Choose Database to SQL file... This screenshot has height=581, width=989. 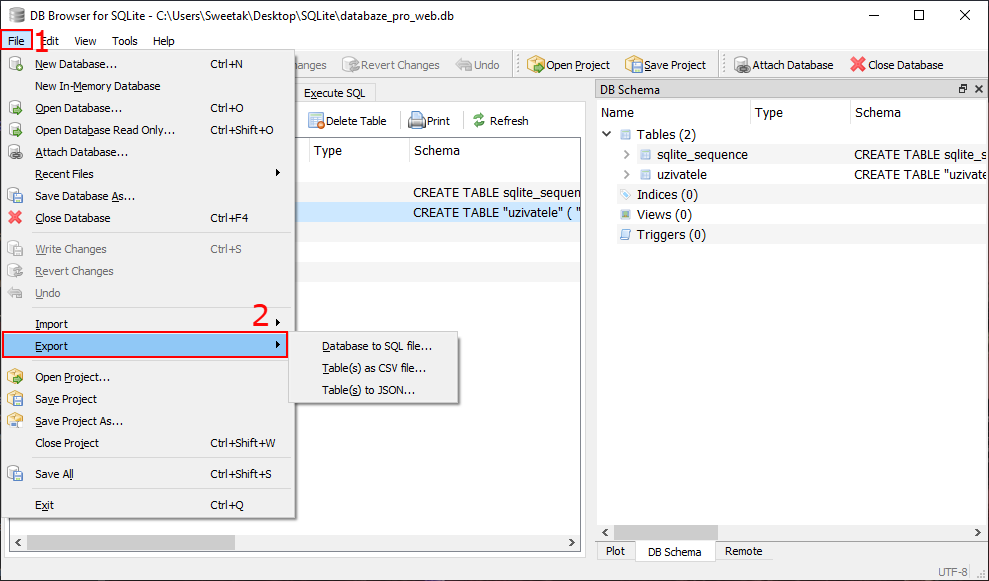(377, 346)
